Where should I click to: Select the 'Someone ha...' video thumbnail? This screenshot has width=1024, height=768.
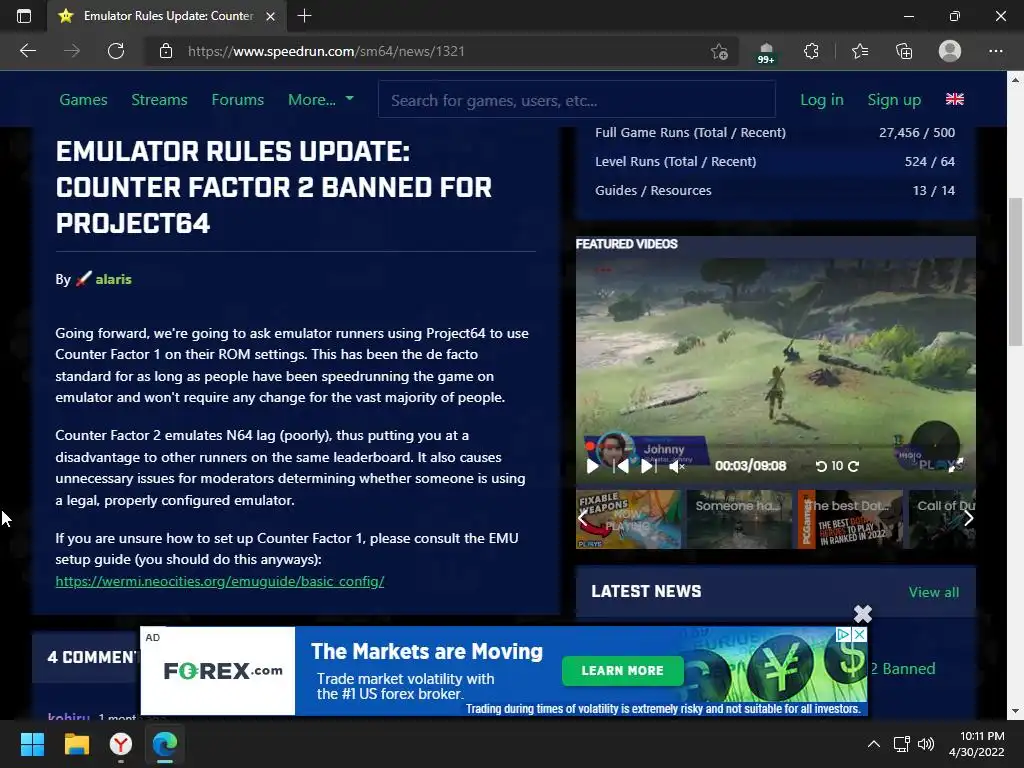(x=739, y=519)
